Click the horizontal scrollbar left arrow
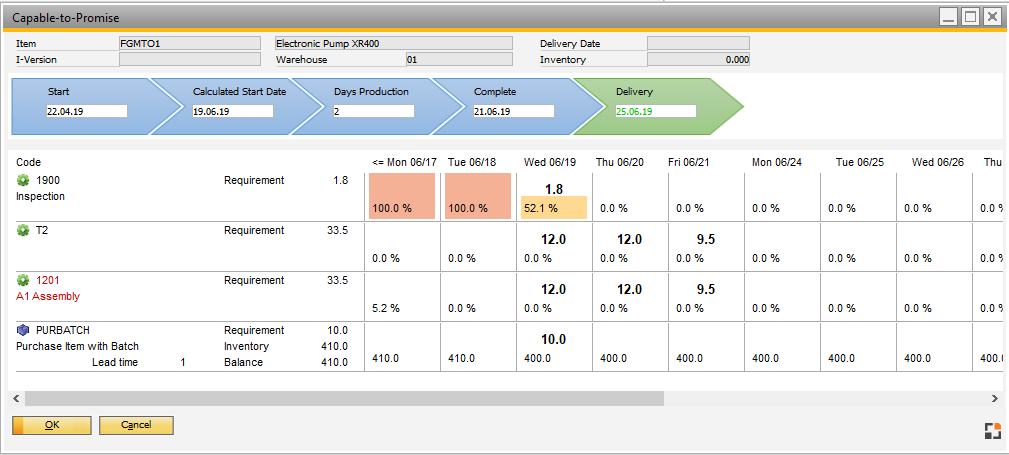1009x455 pixels. click(x=18, y=398)
